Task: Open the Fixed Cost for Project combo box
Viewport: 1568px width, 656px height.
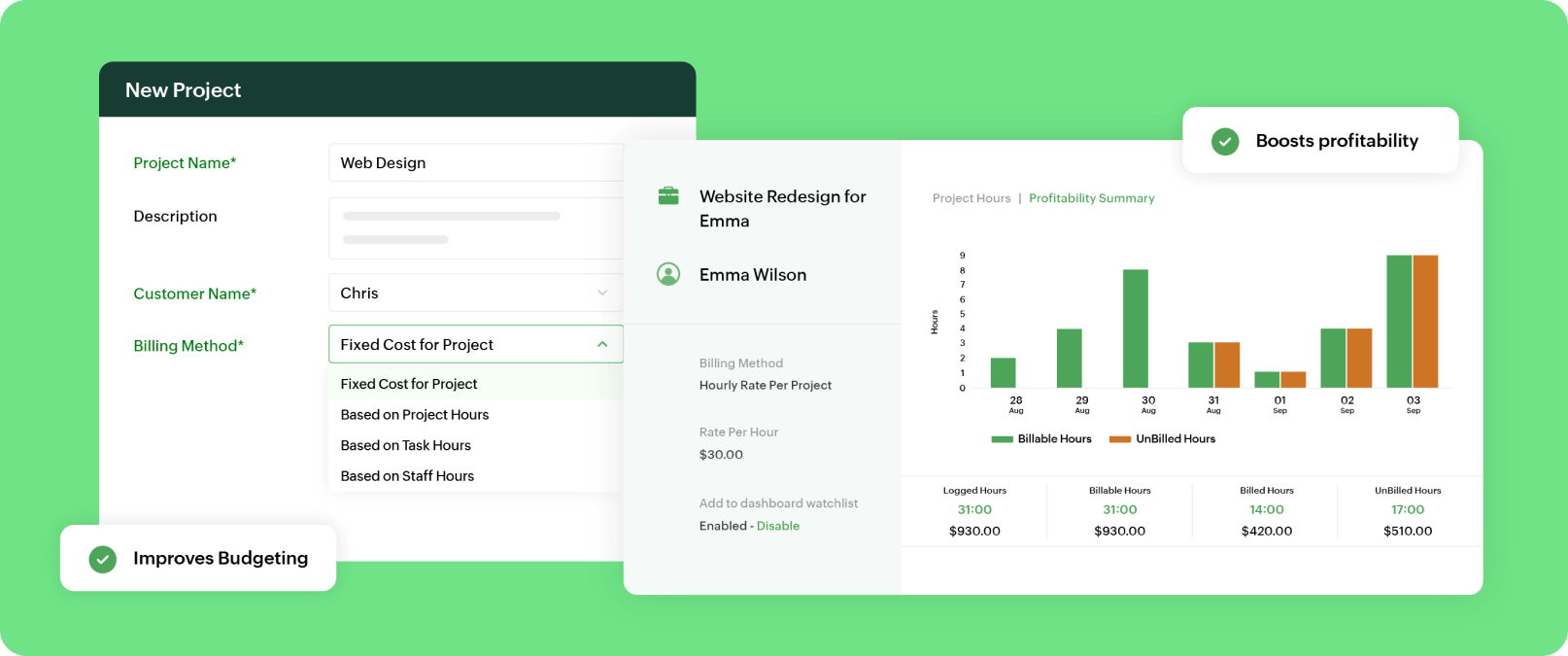Action: coord(457,344)
